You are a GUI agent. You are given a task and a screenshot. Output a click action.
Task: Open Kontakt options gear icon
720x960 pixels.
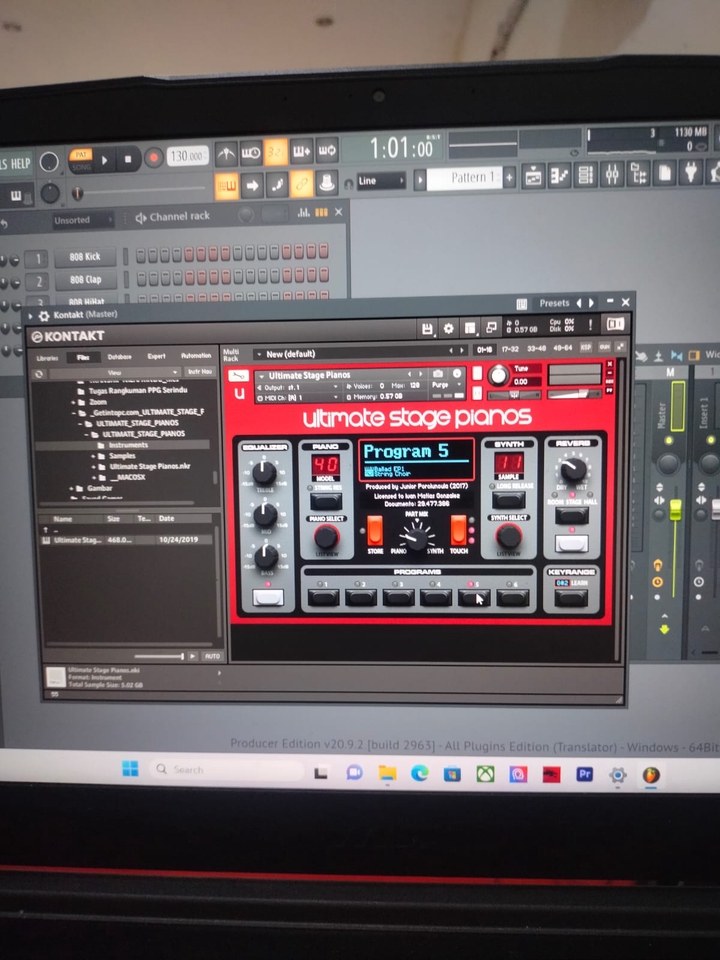448,329
